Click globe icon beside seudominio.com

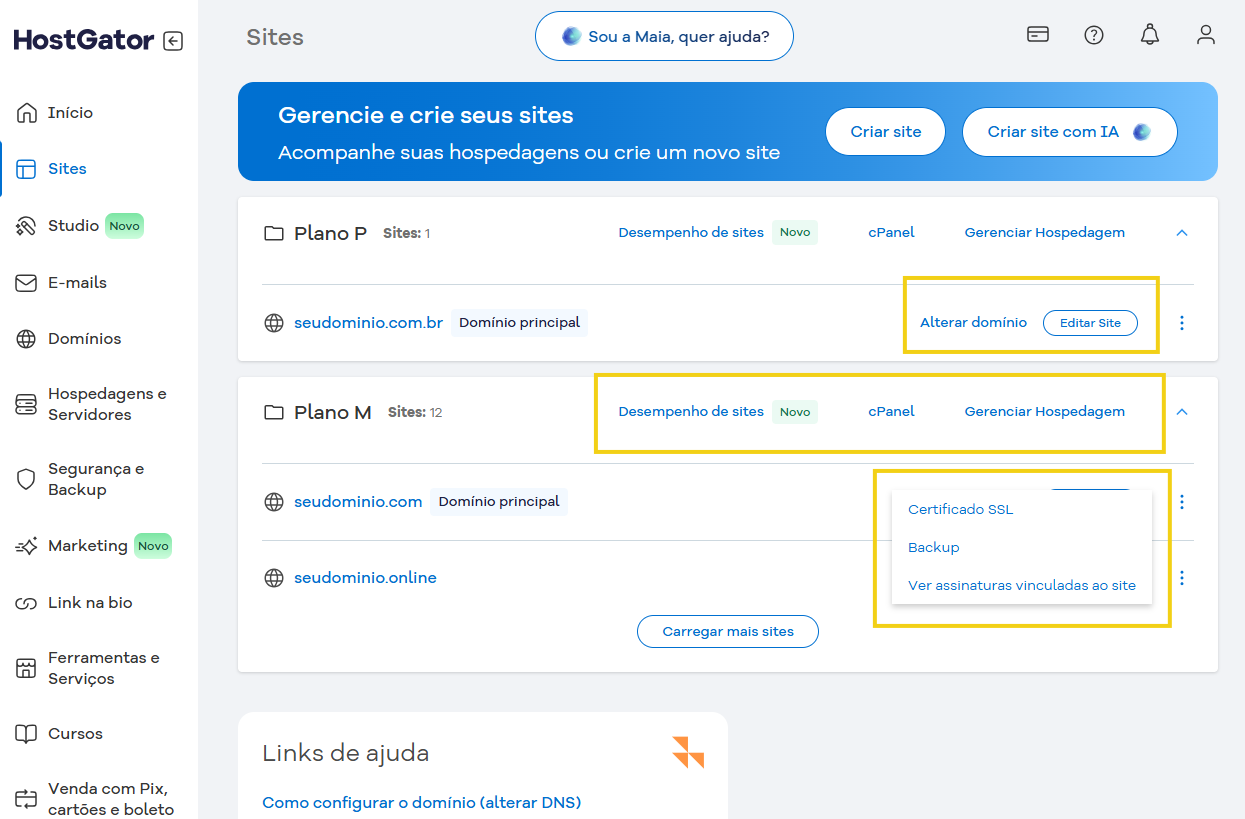point(273,502)
